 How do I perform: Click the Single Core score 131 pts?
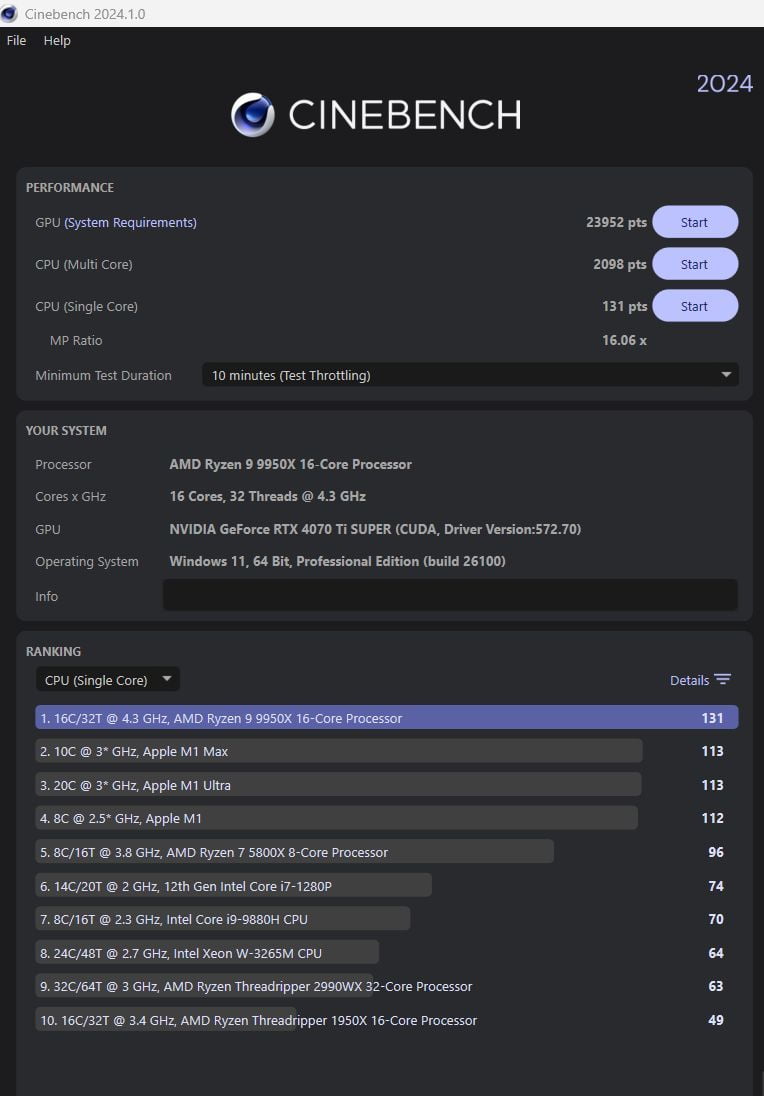[x=625, y=306]
